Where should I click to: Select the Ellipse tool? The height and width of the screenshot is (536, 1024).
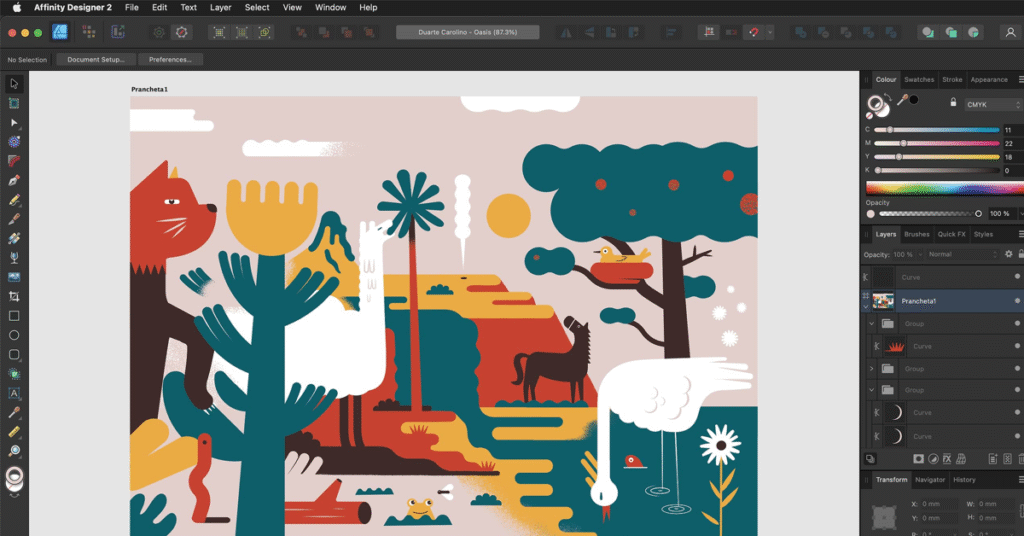click(x=14, y=335)
